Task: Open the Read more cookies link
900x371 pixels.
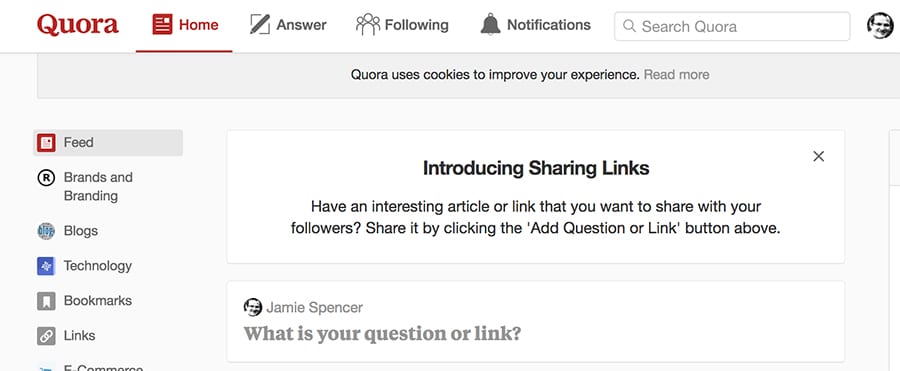Action: tap(676, 75)
